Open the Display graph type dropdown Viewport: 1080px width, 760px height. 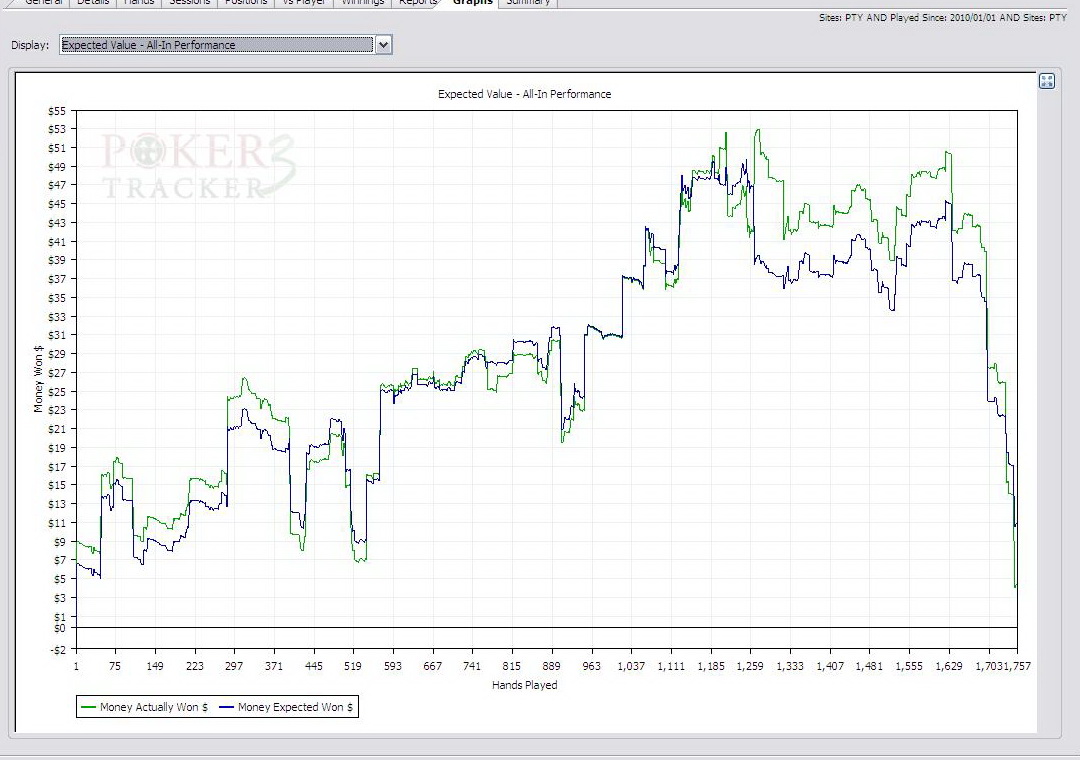click(x=225, y=45)
